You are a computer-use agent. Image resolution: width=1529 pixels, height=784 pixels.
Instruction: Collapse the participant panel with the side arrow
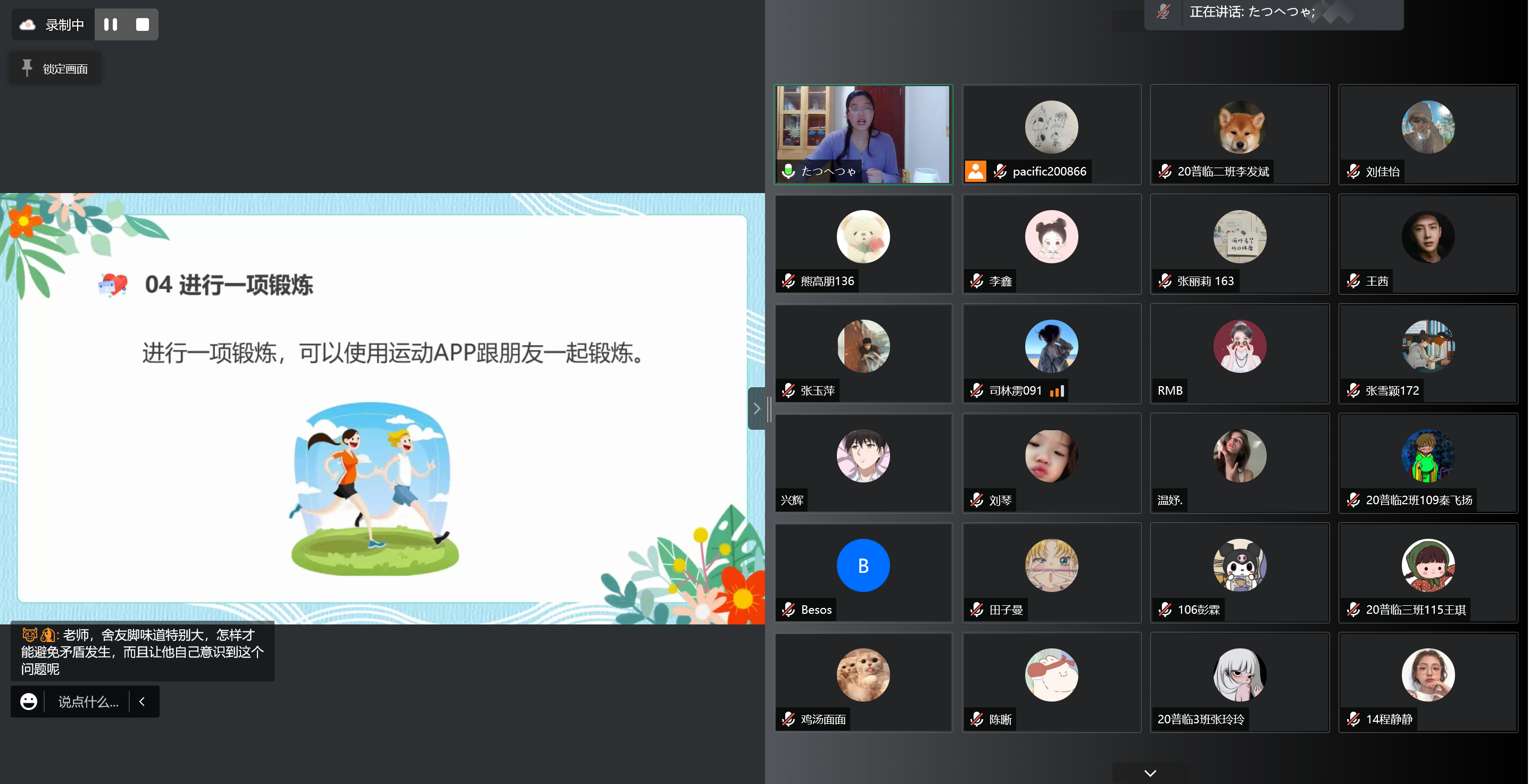coord(757,408)
